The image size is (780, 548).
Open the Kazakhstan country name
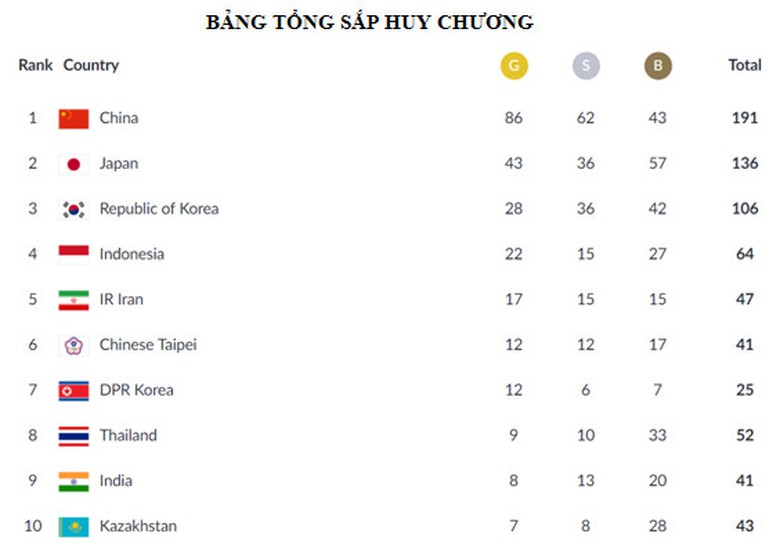138,526
